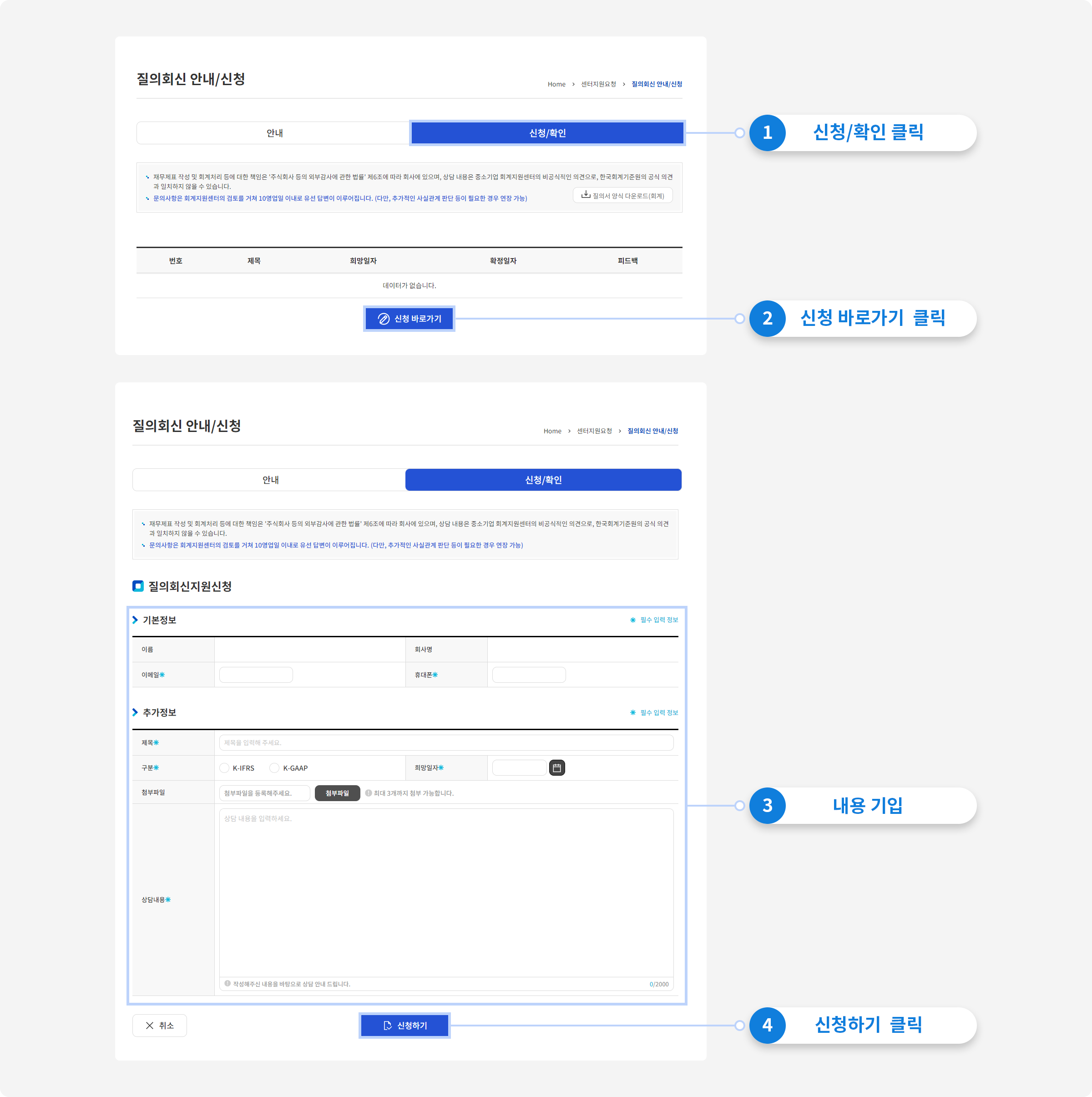This screenshot has height=1097, width=1092.
Task: Open the calendar date picker icon
Action: [x=557, y=768]
